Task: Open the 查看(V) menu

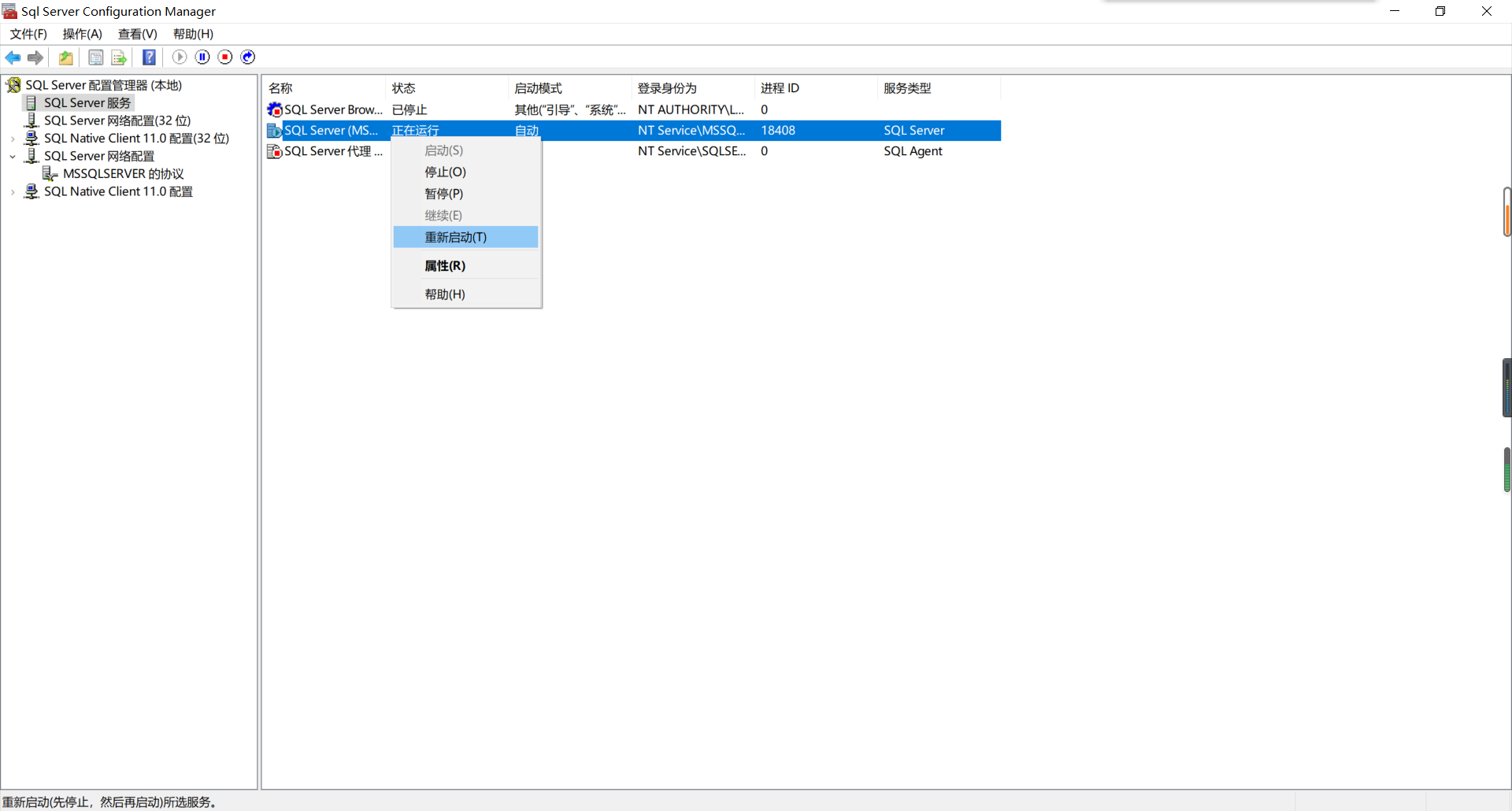Action: [137, 34]
